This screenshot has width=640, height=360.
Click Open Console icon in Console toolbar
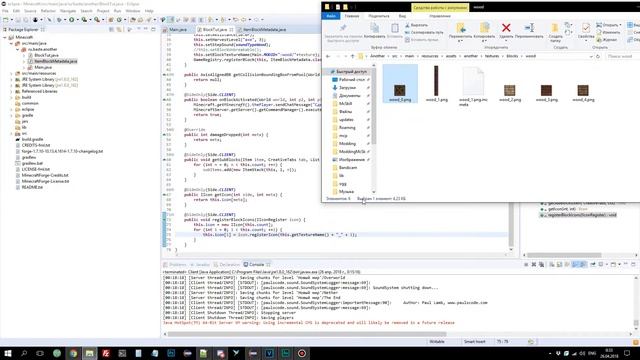[613, 264]
